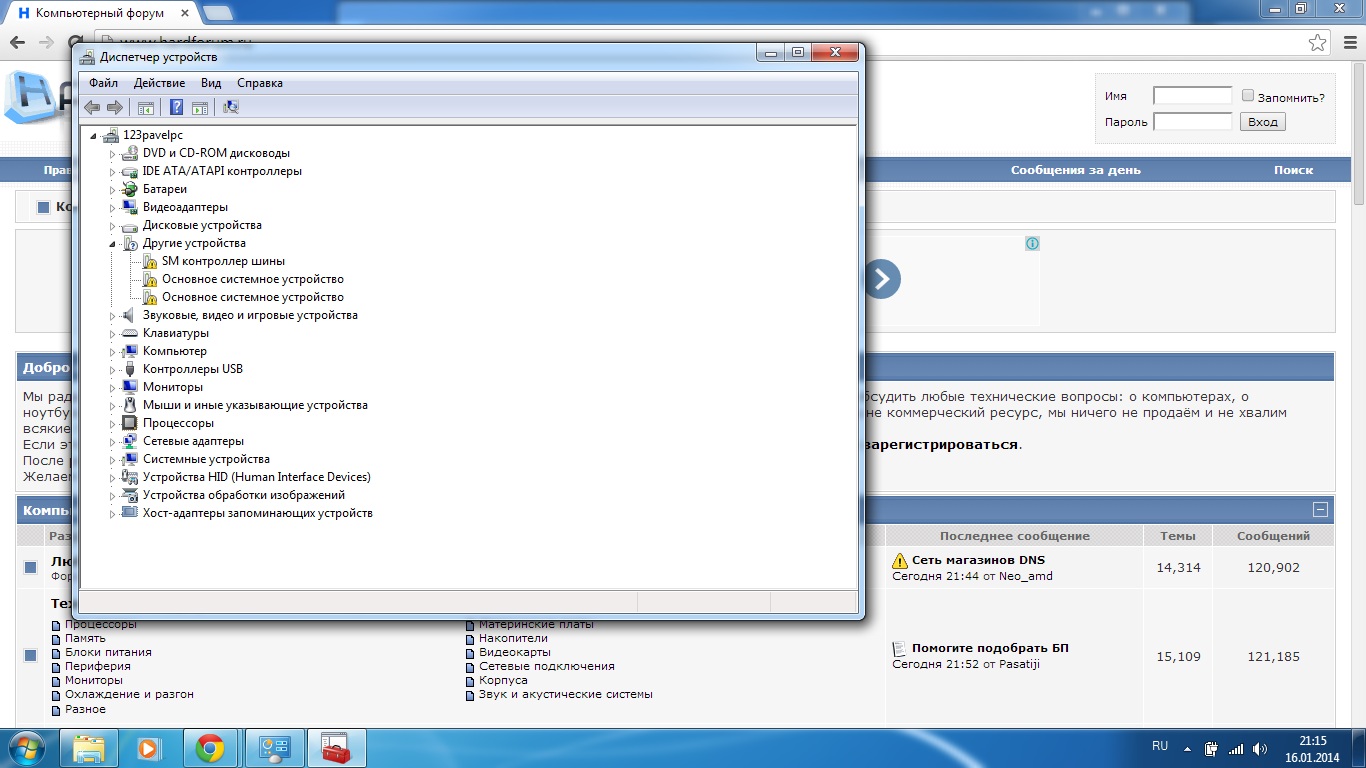Select the first Основное системное устройство entry
The width and height of the screenshot is (1366, 768).
(x=253, y=279)
